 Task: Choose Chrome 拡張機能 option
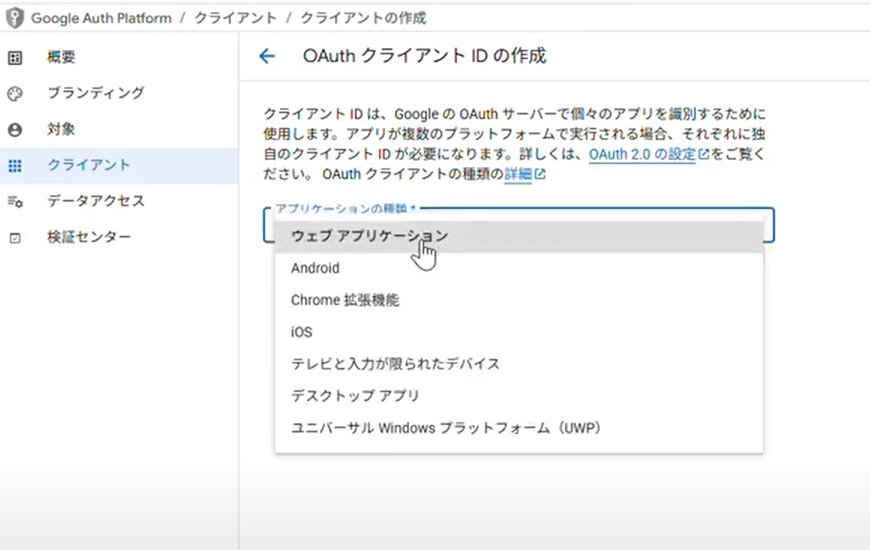click(x=519, y=300)
